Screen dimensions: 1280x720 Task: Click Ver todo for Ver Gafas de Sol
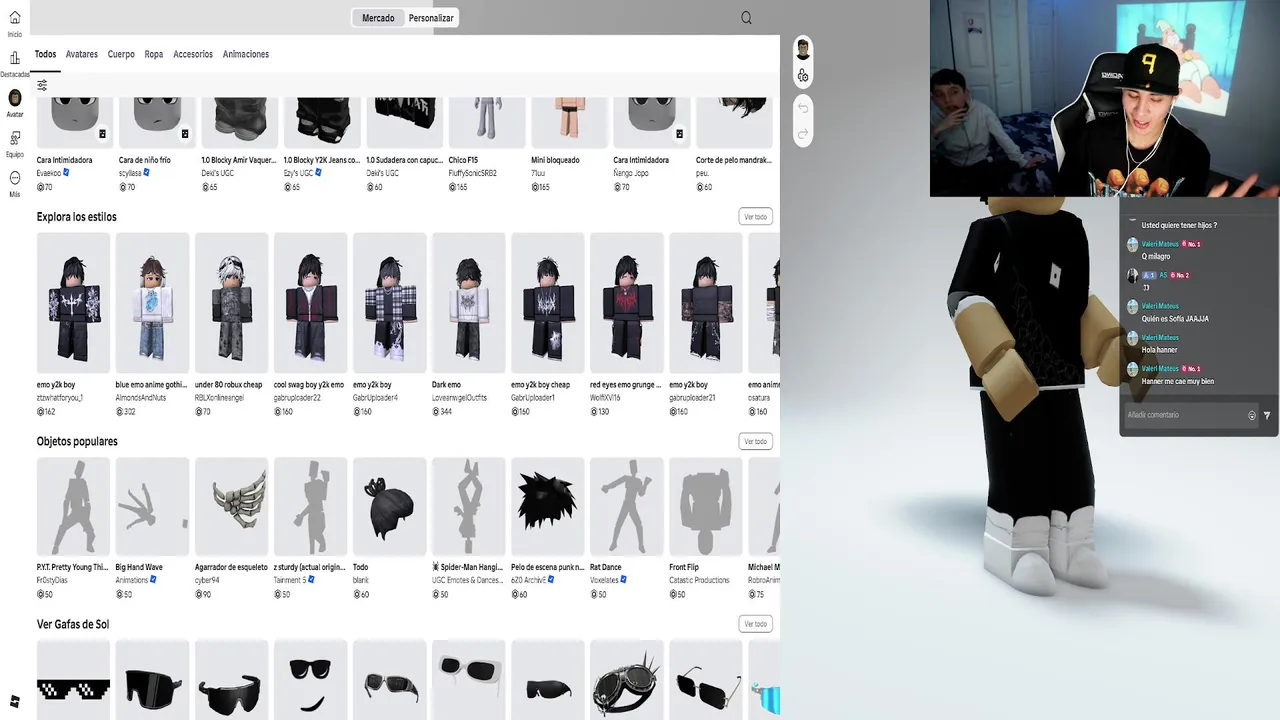pyautogui.click(x=755, y=624)
